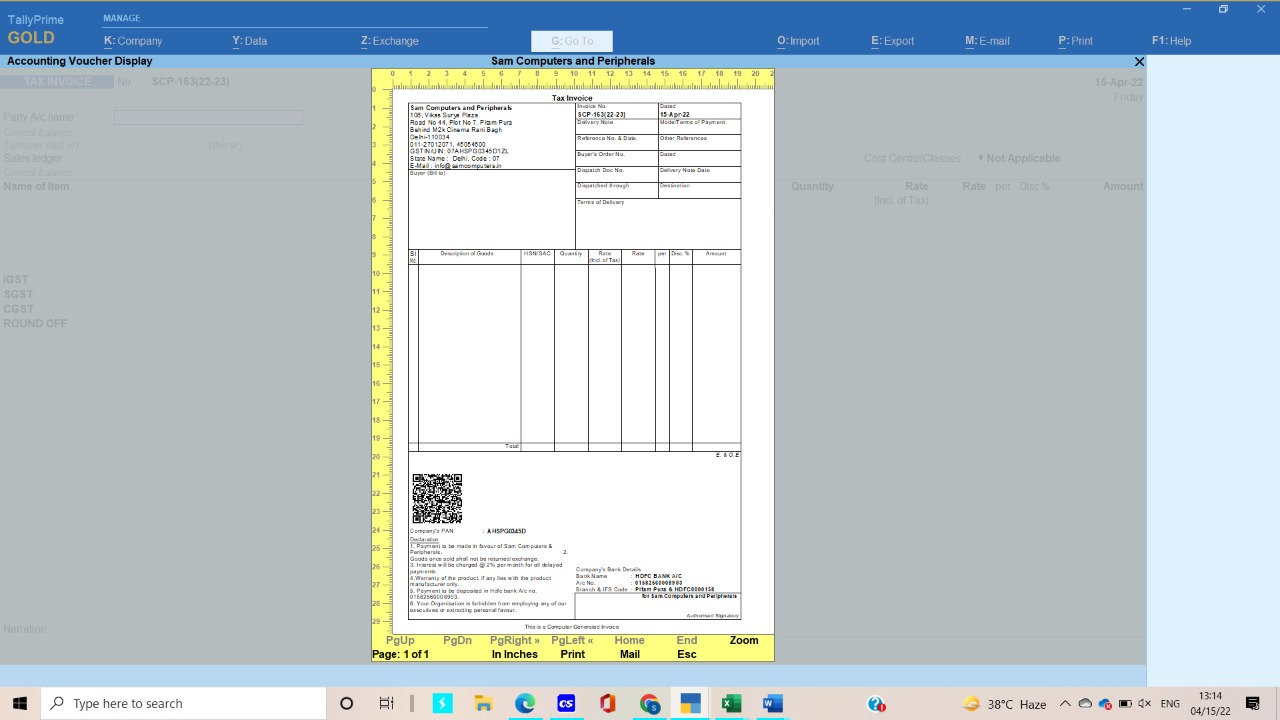Click the invoice page preview title 'Tax Invoice'

[572, 98]
